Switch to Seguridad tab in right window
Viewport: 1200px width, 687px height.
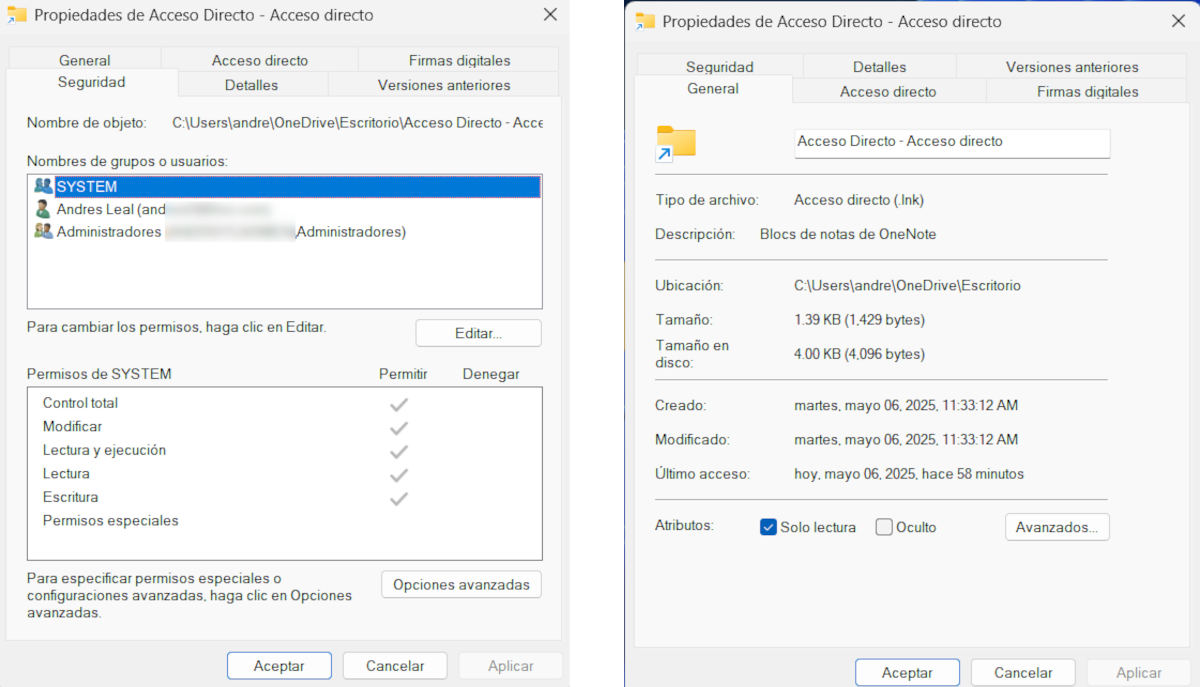point(720,67)
